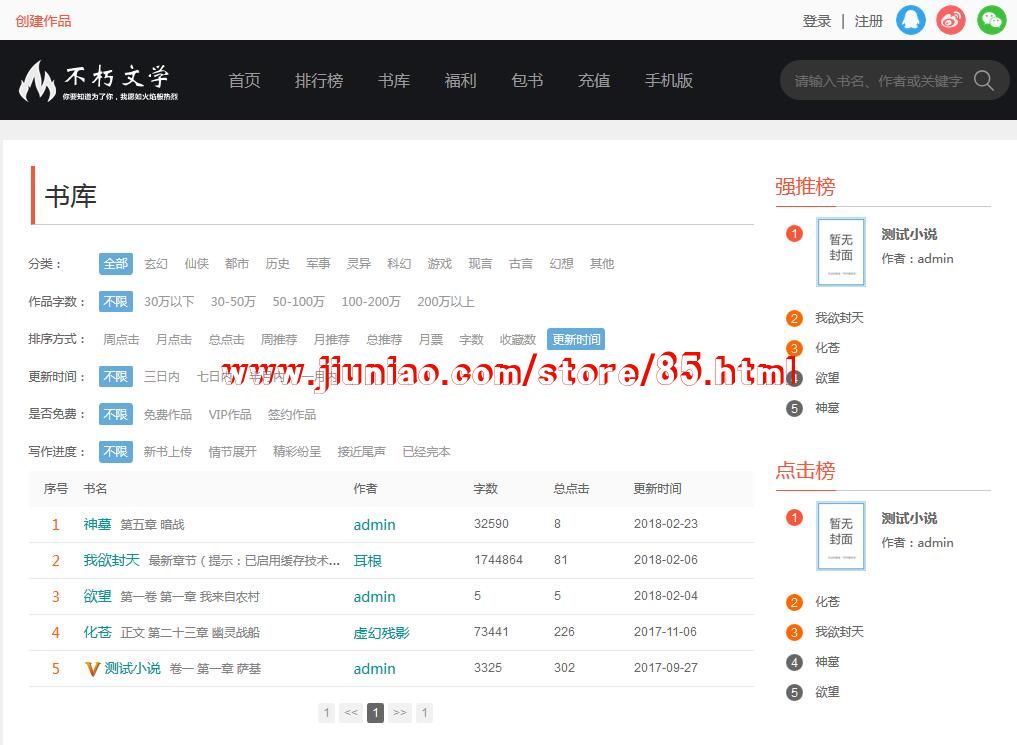Click the VIP badge beside 测试小说

pyautogui.click(x=92, y=668)
